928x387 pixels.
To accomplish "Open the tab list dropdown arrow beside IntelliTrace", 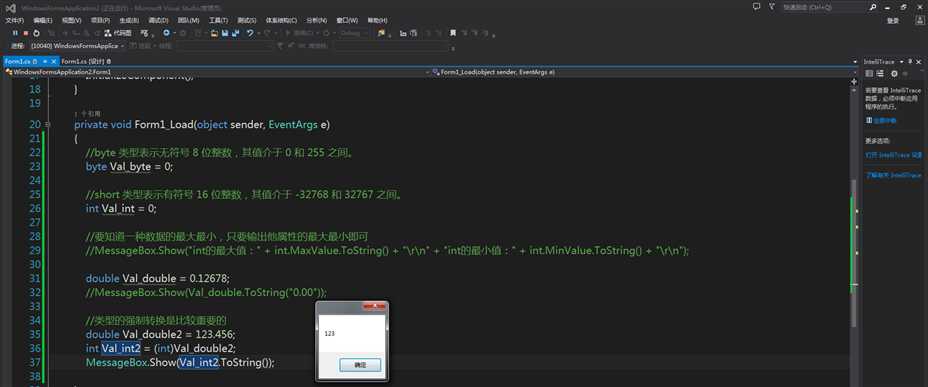I will point(855,62).
